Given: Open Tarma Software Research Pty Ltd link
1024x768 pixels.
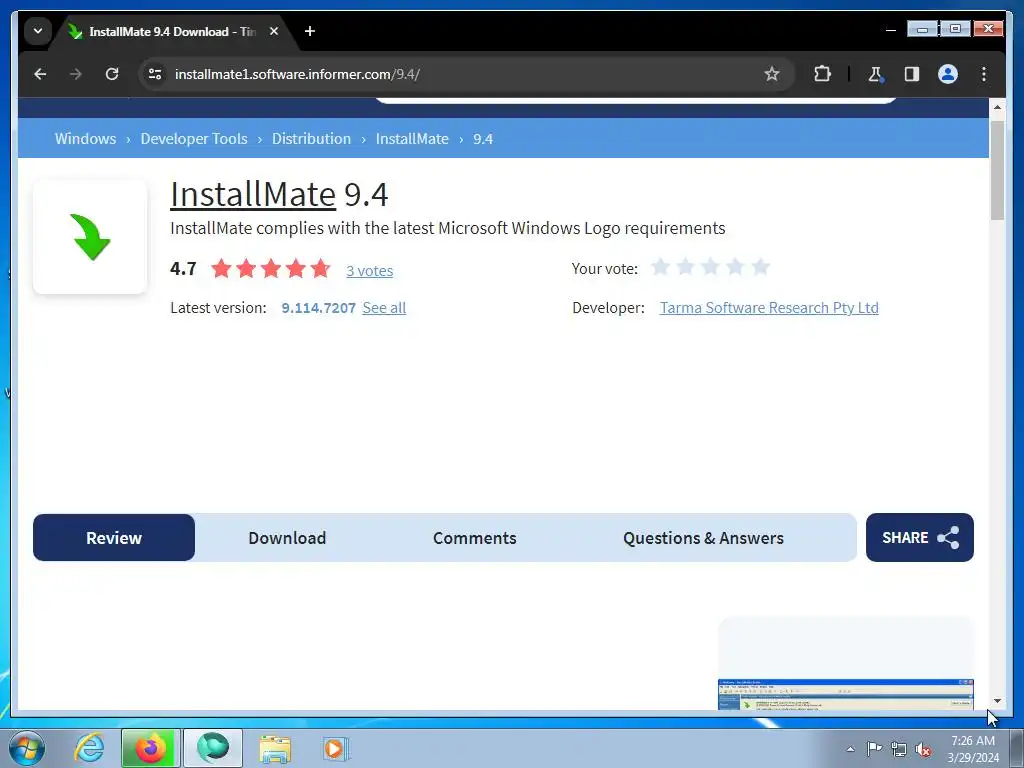Looking at the screenshot, I should tap(769, 308).
